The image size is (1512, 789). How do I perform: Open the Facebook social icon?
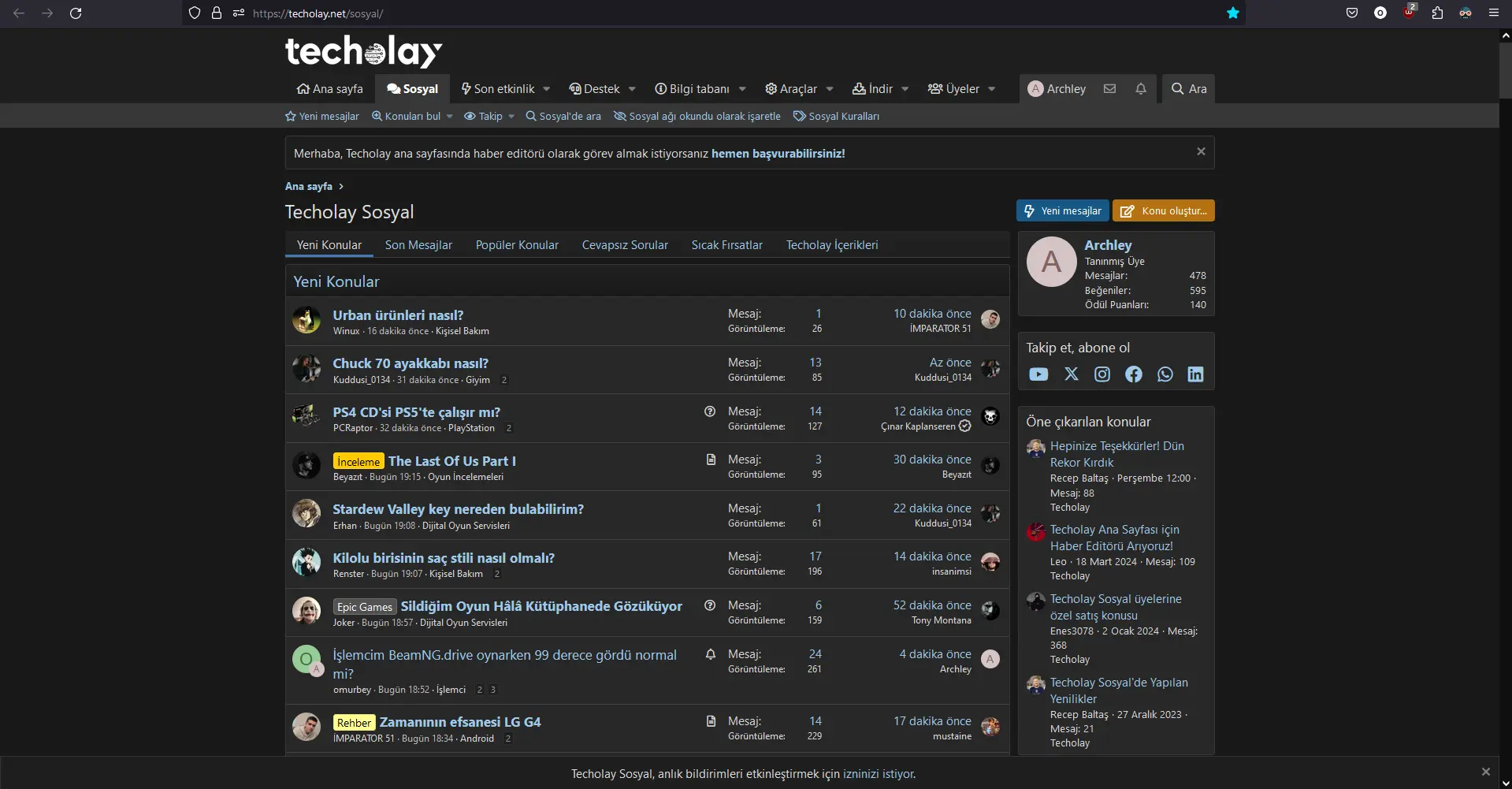click(1134, 374)
